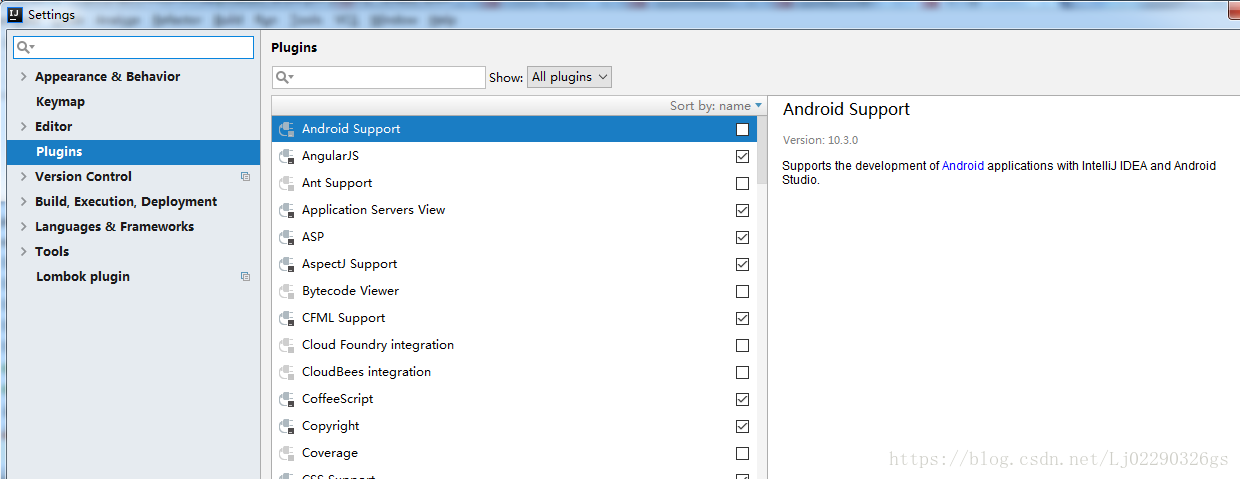Screen dimensions: 1240x479
Task: Select Coverage in the plugin list
Action: pos(330,453)
